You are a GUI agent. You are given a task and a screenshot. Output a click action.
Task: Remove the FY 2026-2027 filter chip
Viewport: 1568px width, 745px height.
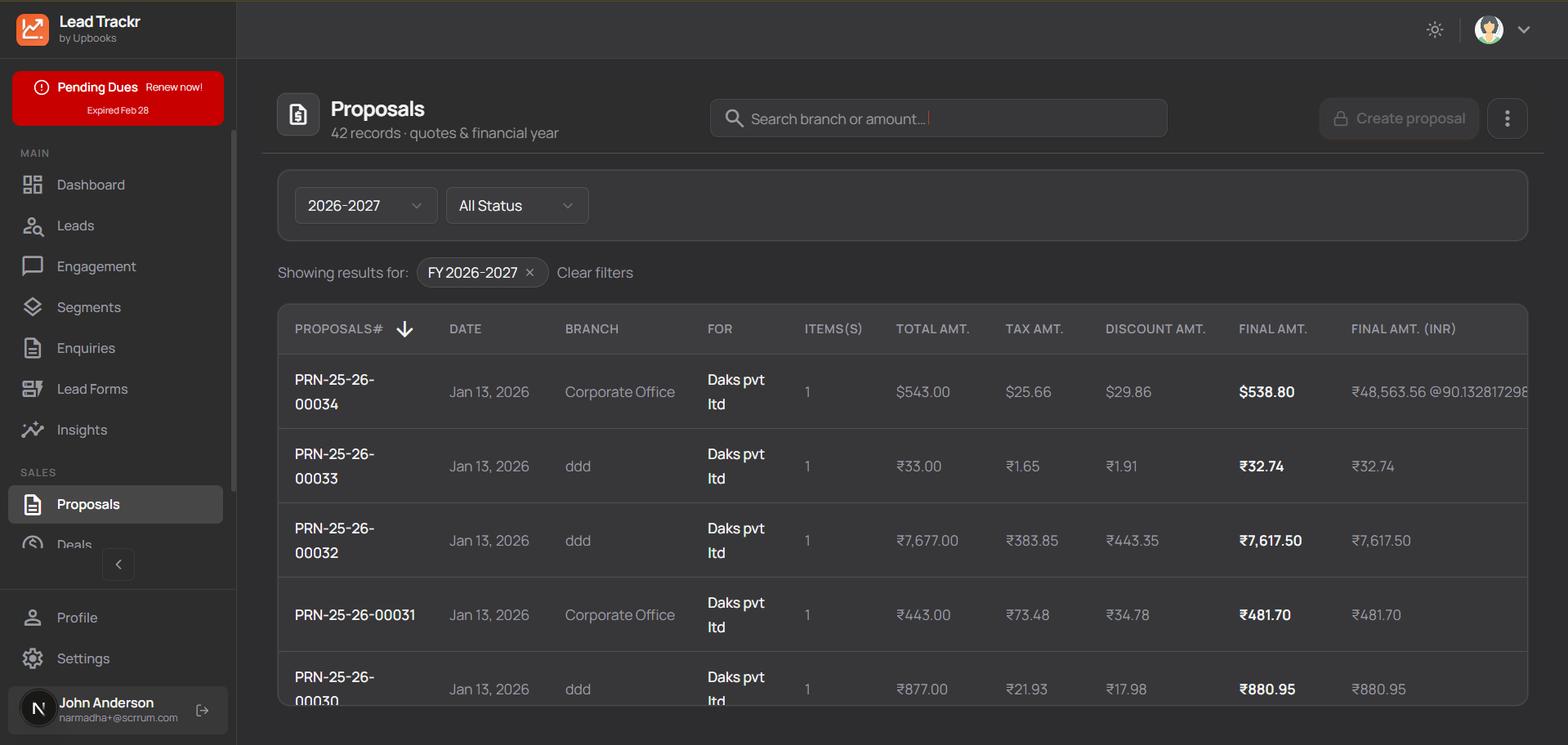[530, 273]
